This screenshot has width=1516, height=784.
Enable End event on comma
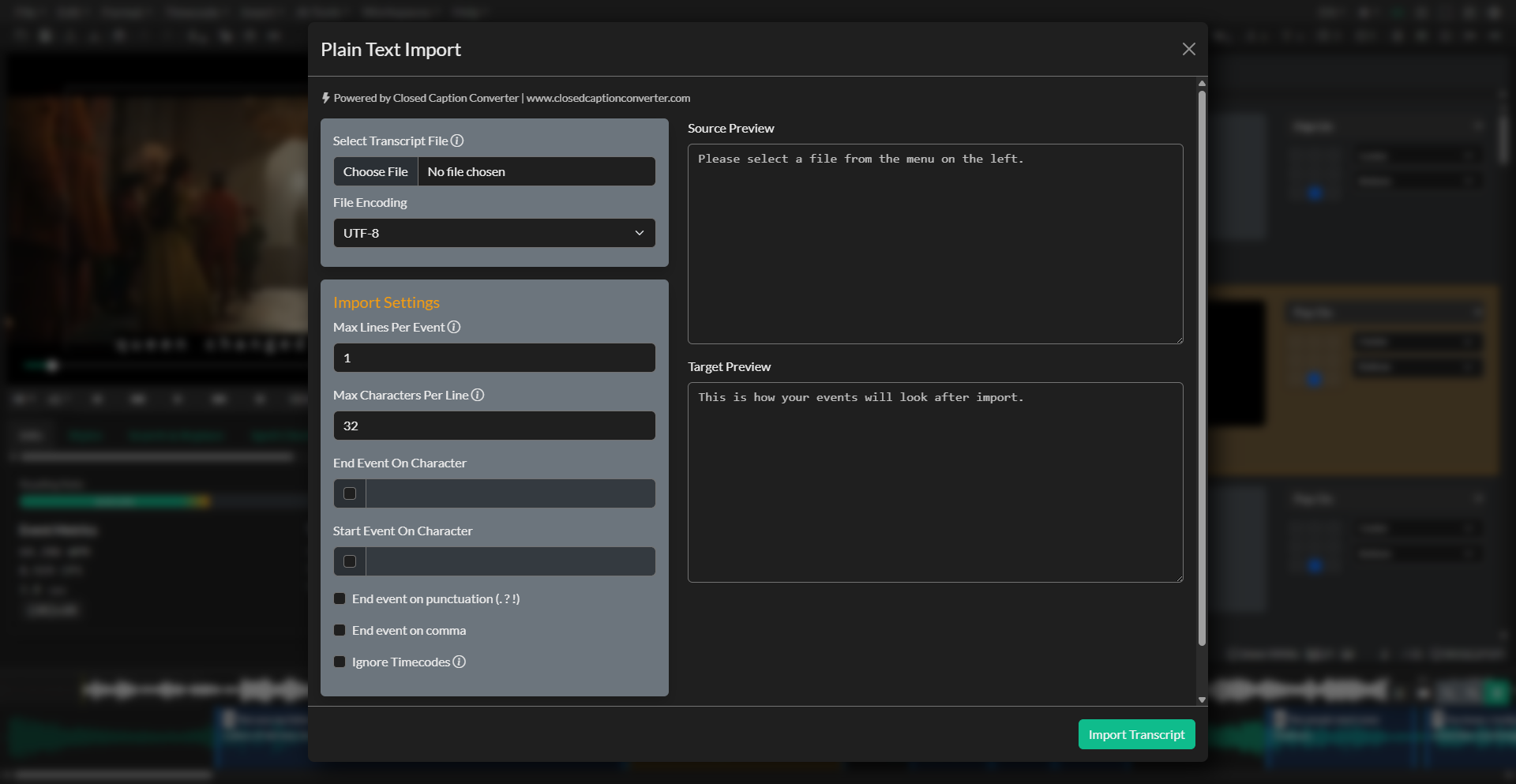tap(340, 630)
